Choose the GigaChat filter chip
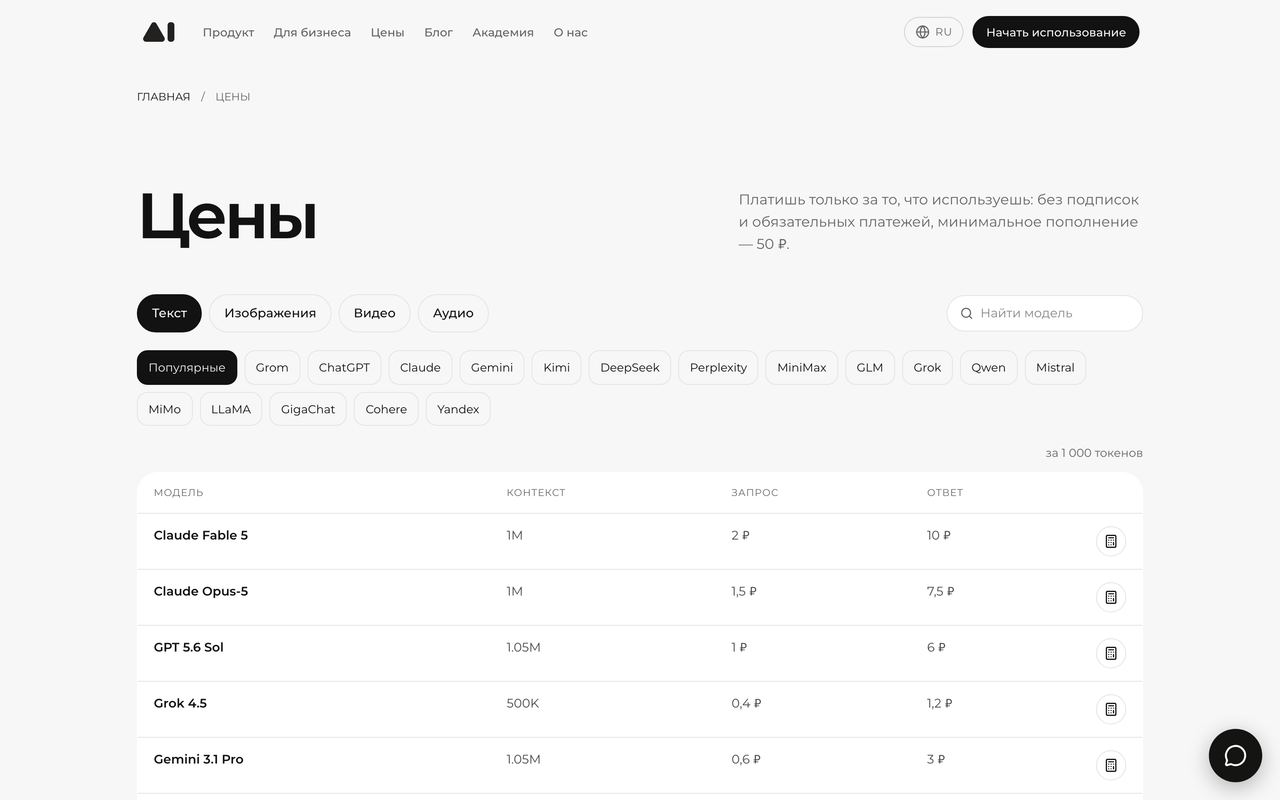The height and width of the screenshot is (800, 1280). point(308,409)
